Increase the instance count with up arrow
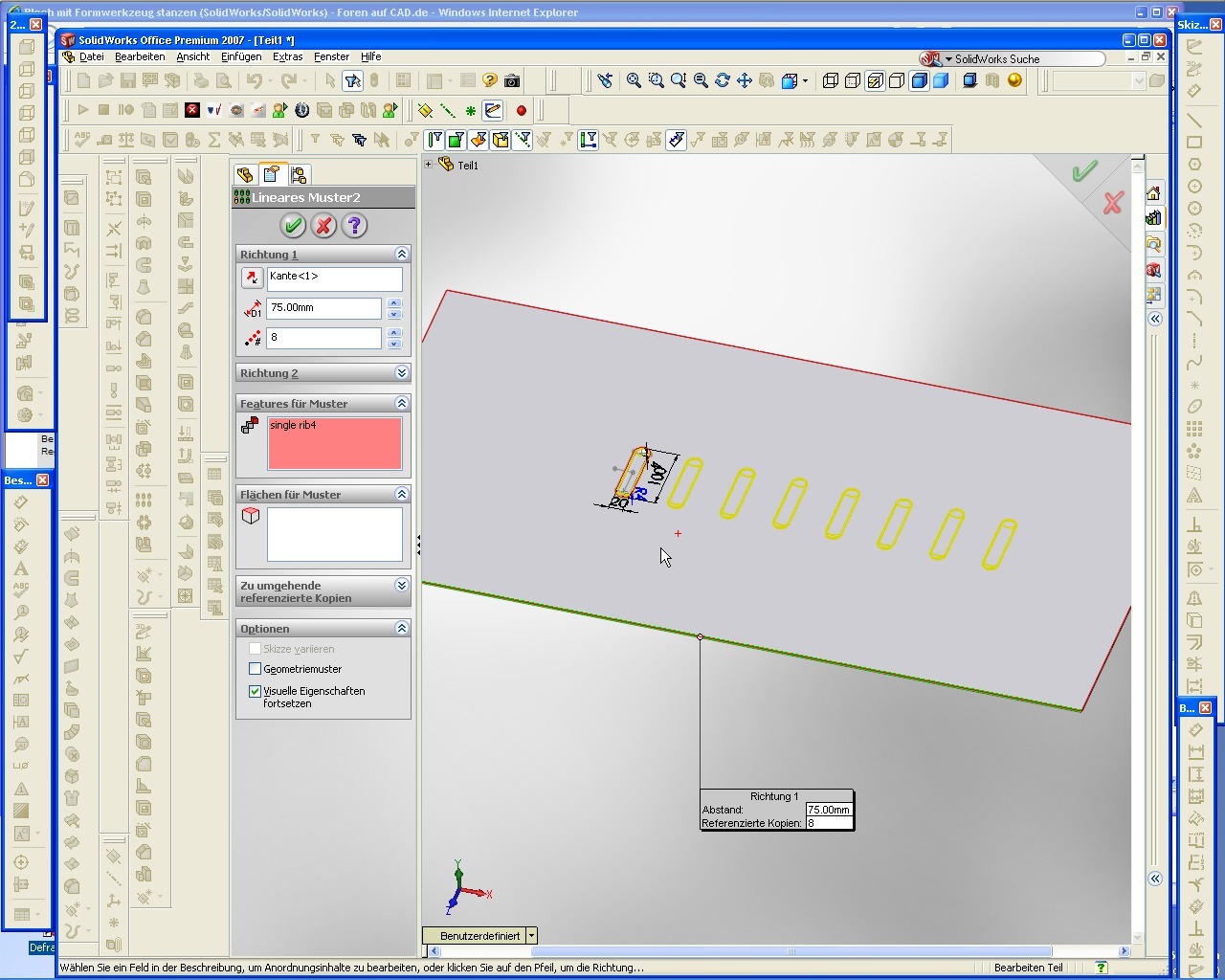The width and height of the screenshot is (1225, 980). click(394, 333)
